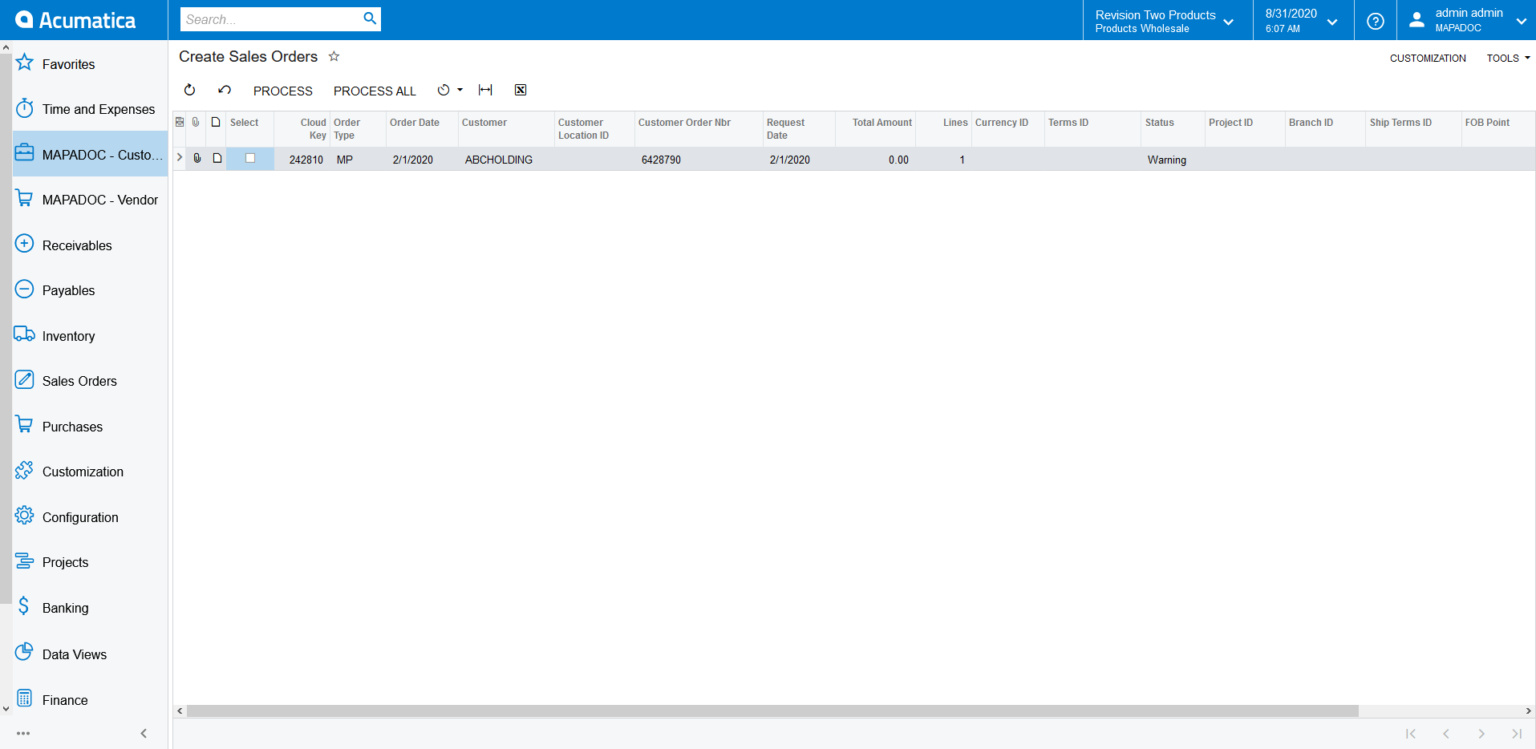Select the Sales Orders module in sidebar
Viewport: 1536px width, 749px height.
[x=80, y=381]
